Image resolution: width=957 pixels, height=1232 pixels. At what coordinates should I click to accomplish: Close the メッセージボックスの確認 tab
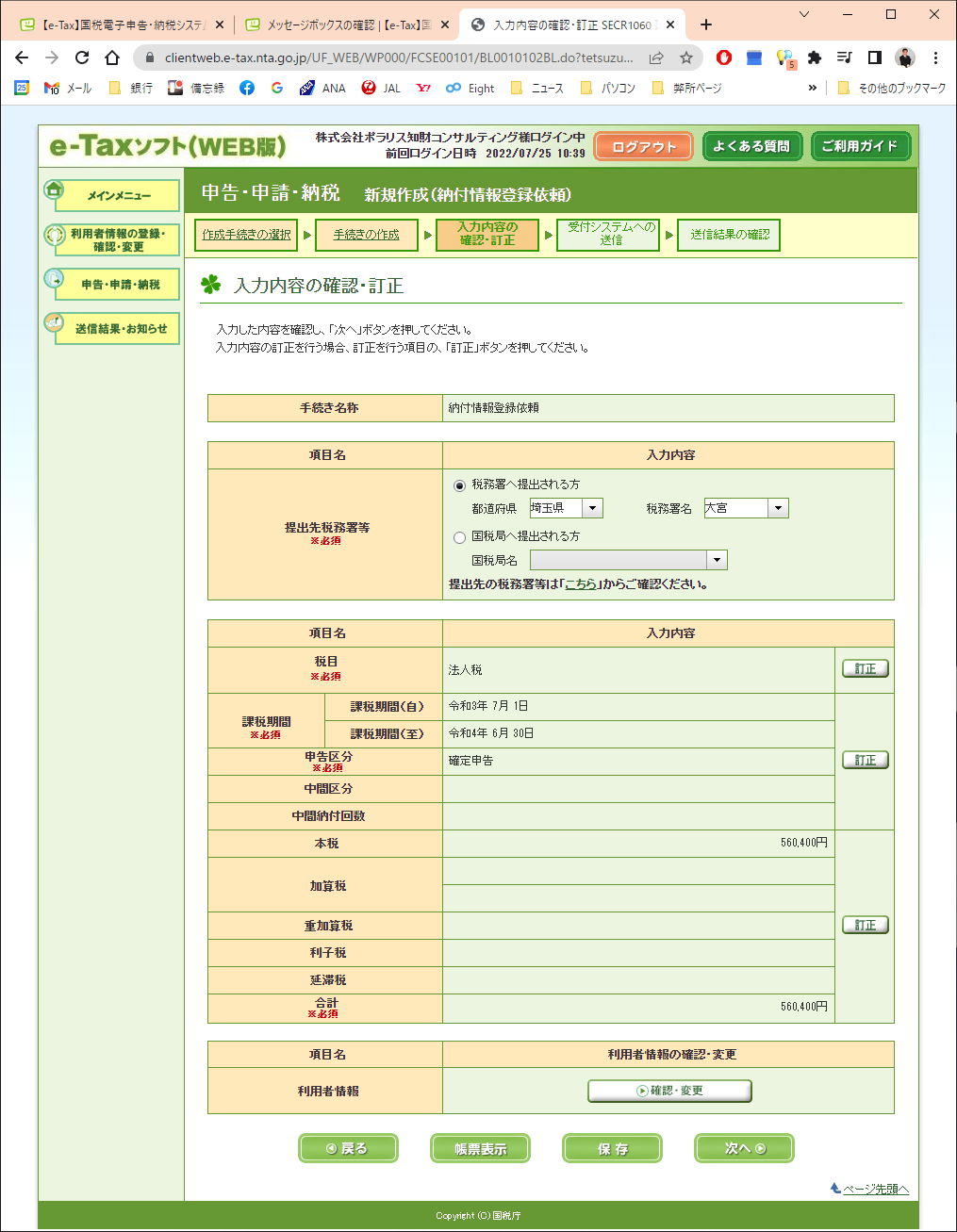click(x=445, y=25)
